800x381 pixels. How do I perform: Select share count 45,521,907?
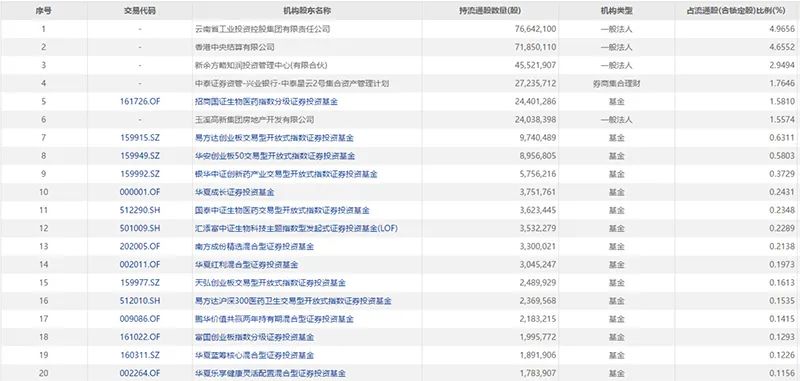tap(535, 65)
